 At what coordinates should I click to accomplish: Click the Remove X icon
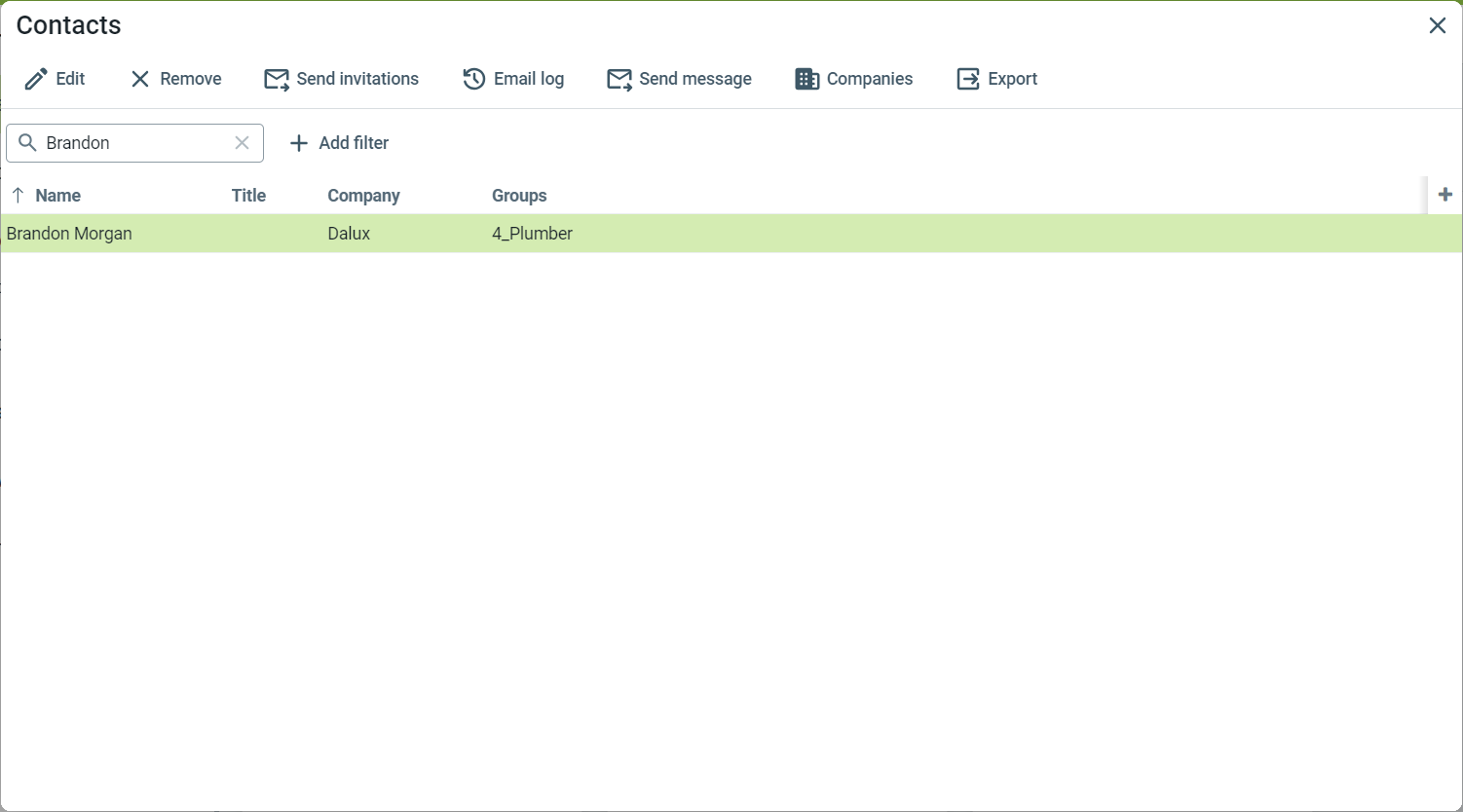140,80
